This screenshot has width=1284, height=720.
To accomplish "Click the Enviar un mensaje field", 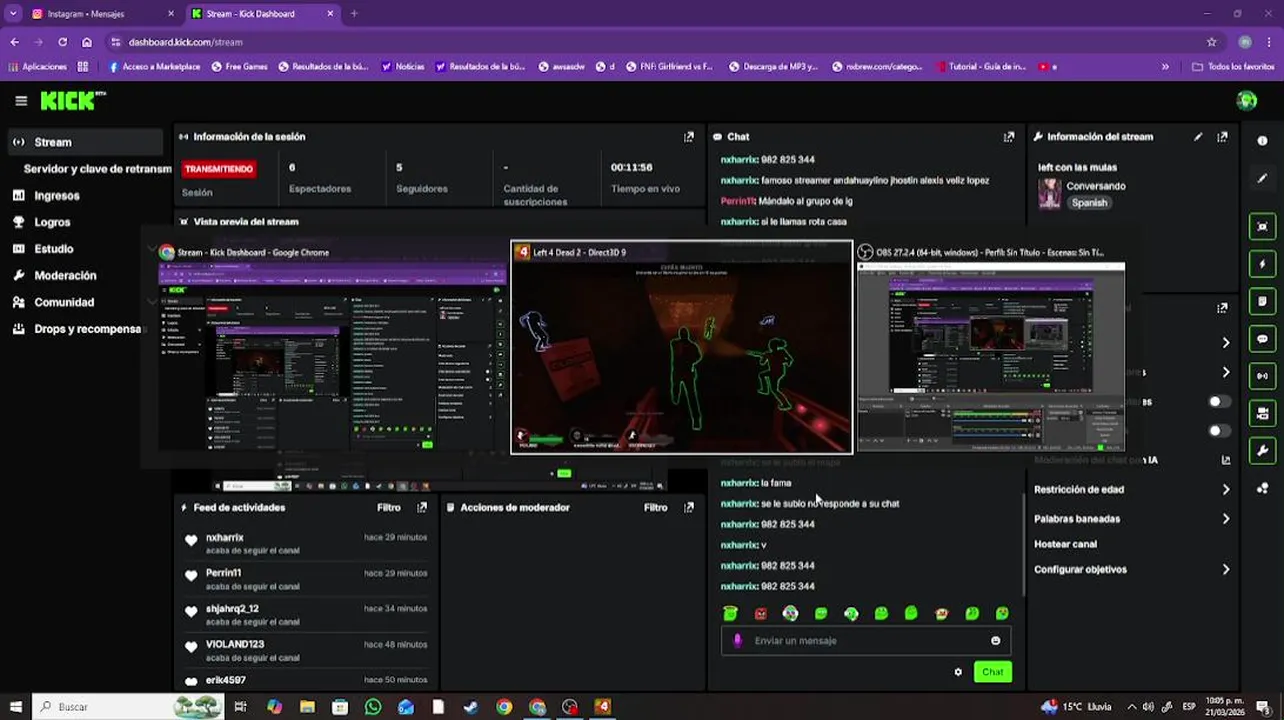I will click(866, 641).
